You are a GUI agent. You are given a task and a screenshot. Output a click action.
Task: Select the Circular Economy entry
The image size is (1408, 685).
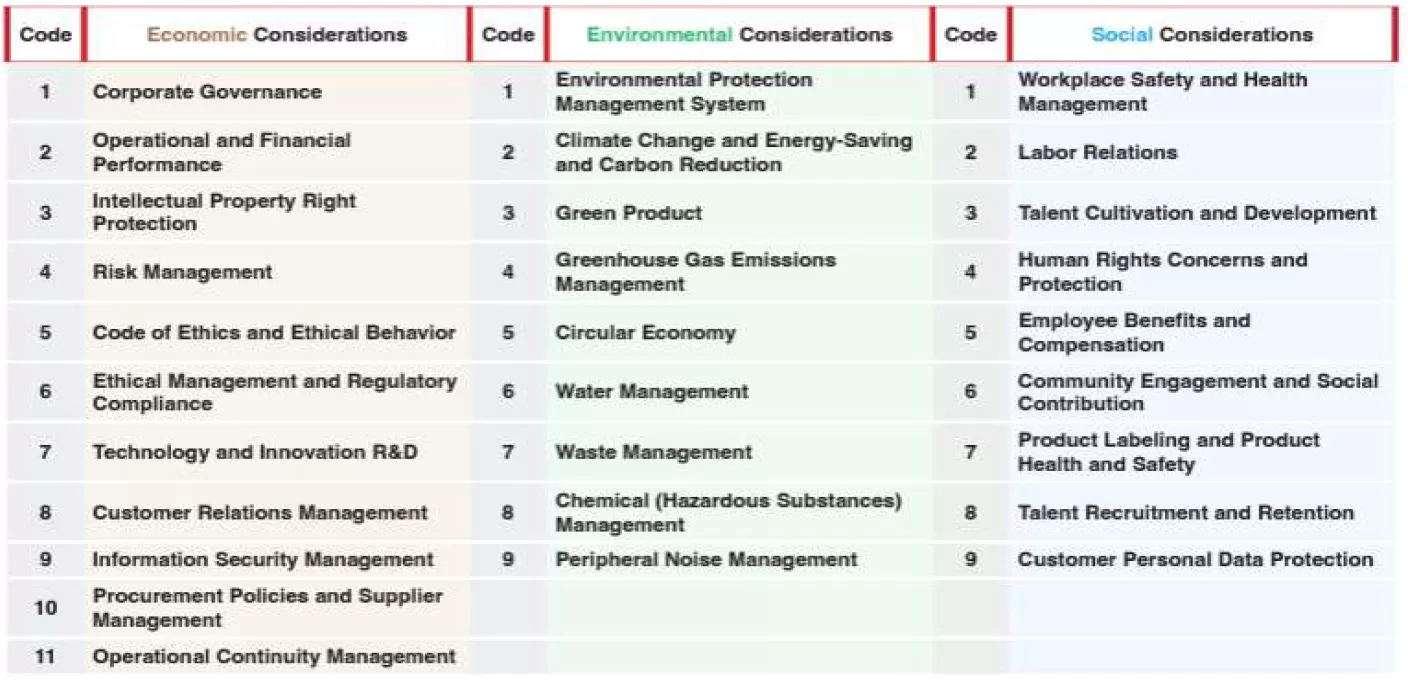[x=645, y=333]
